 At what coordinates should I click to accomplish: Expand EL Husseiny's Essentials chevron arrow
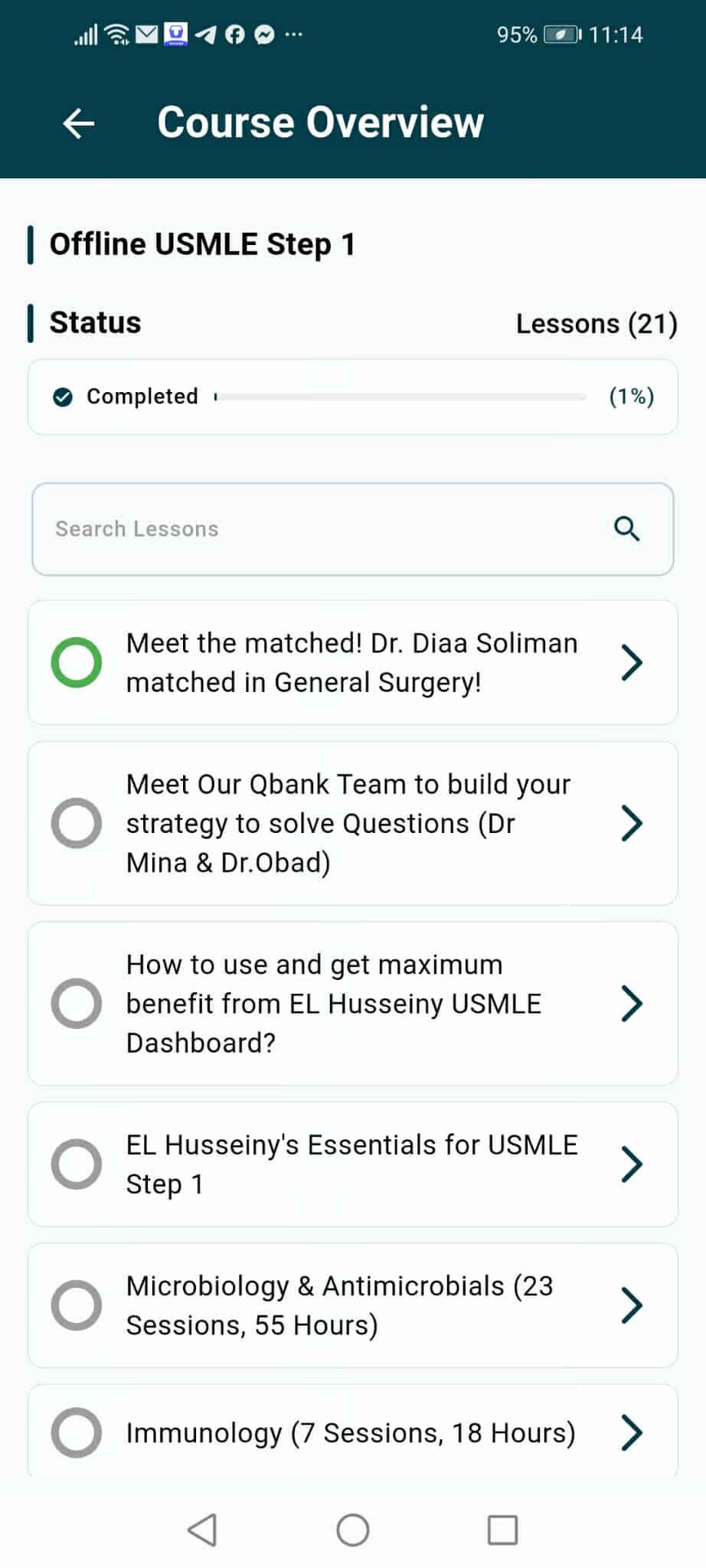click(x=632, y=1165)
